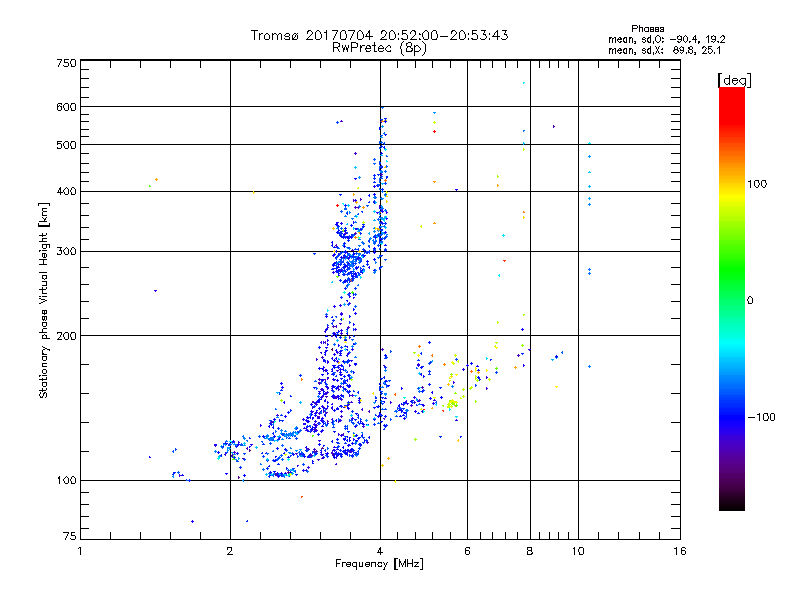Screen dimensions: 800x600
Task: Click the y-axis tick label "75"
Action: click(x=70, y=536)
